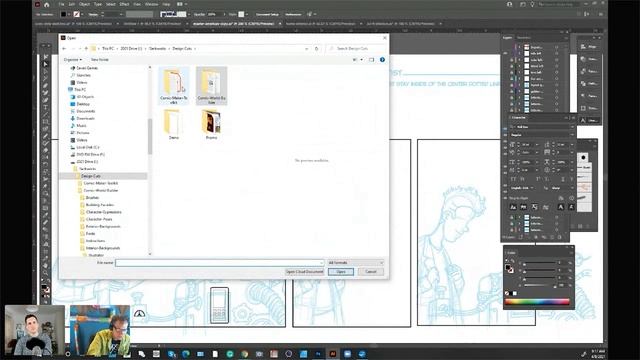Open the Organize dropdown in the Open dialog
Screen dimensions: 640x360
click(72, 60)
